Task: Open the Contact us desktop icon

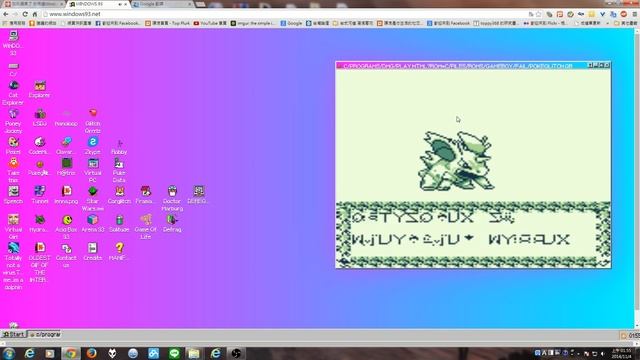Action: [x=66, y=255]
